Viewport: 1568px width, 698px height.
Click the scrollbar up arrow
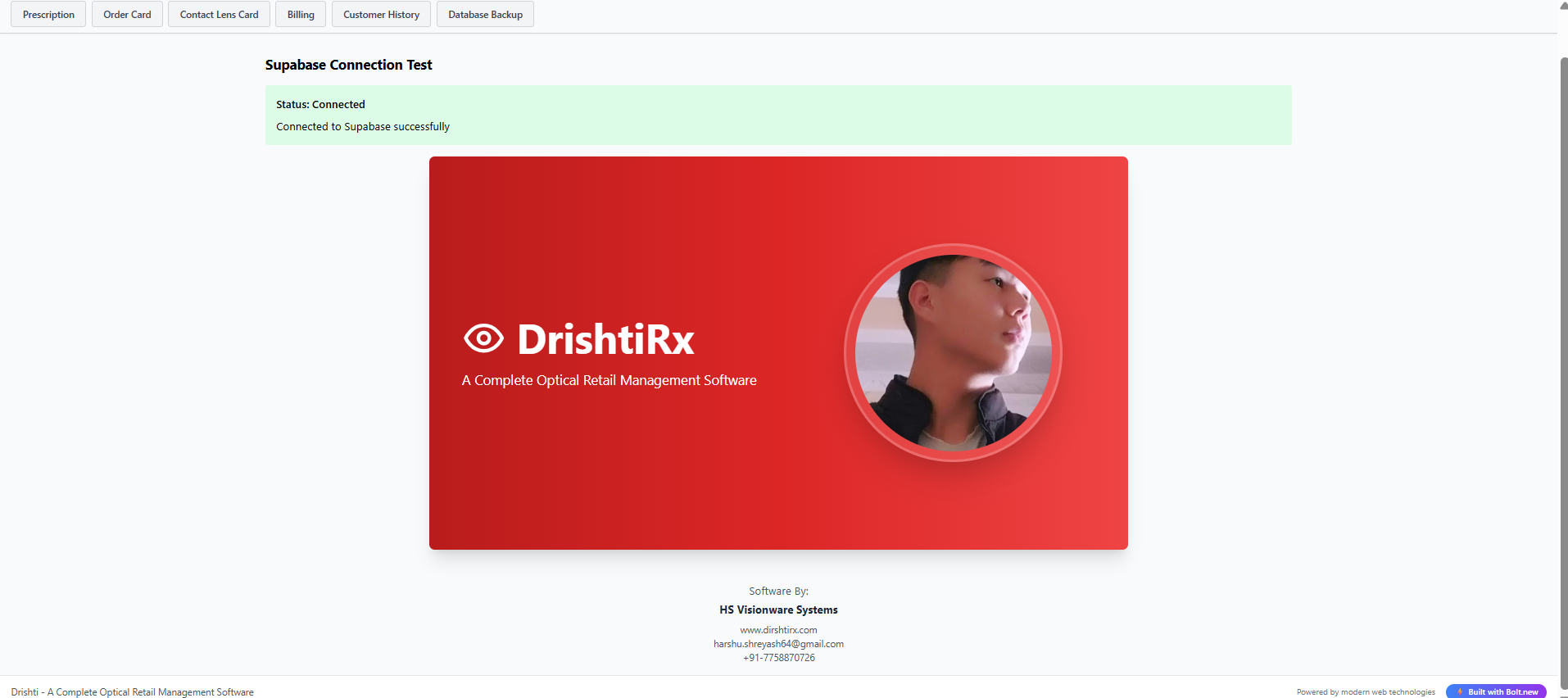point(1564,5)
